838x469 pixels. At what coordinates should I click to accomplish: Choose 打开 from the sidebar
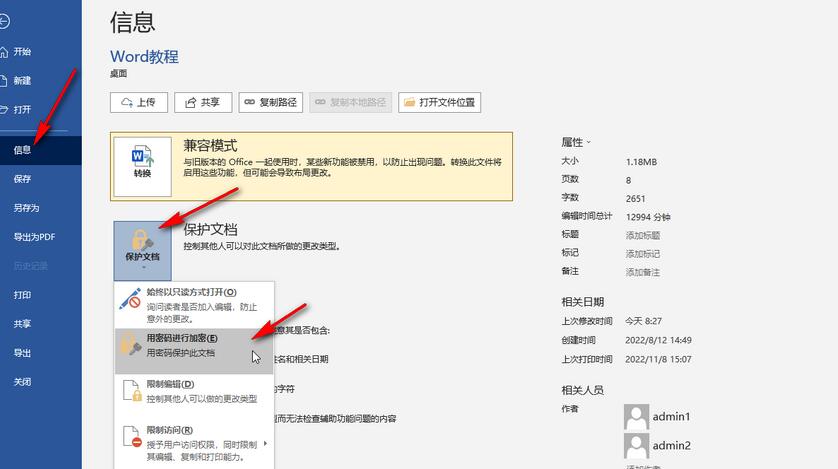22,110
